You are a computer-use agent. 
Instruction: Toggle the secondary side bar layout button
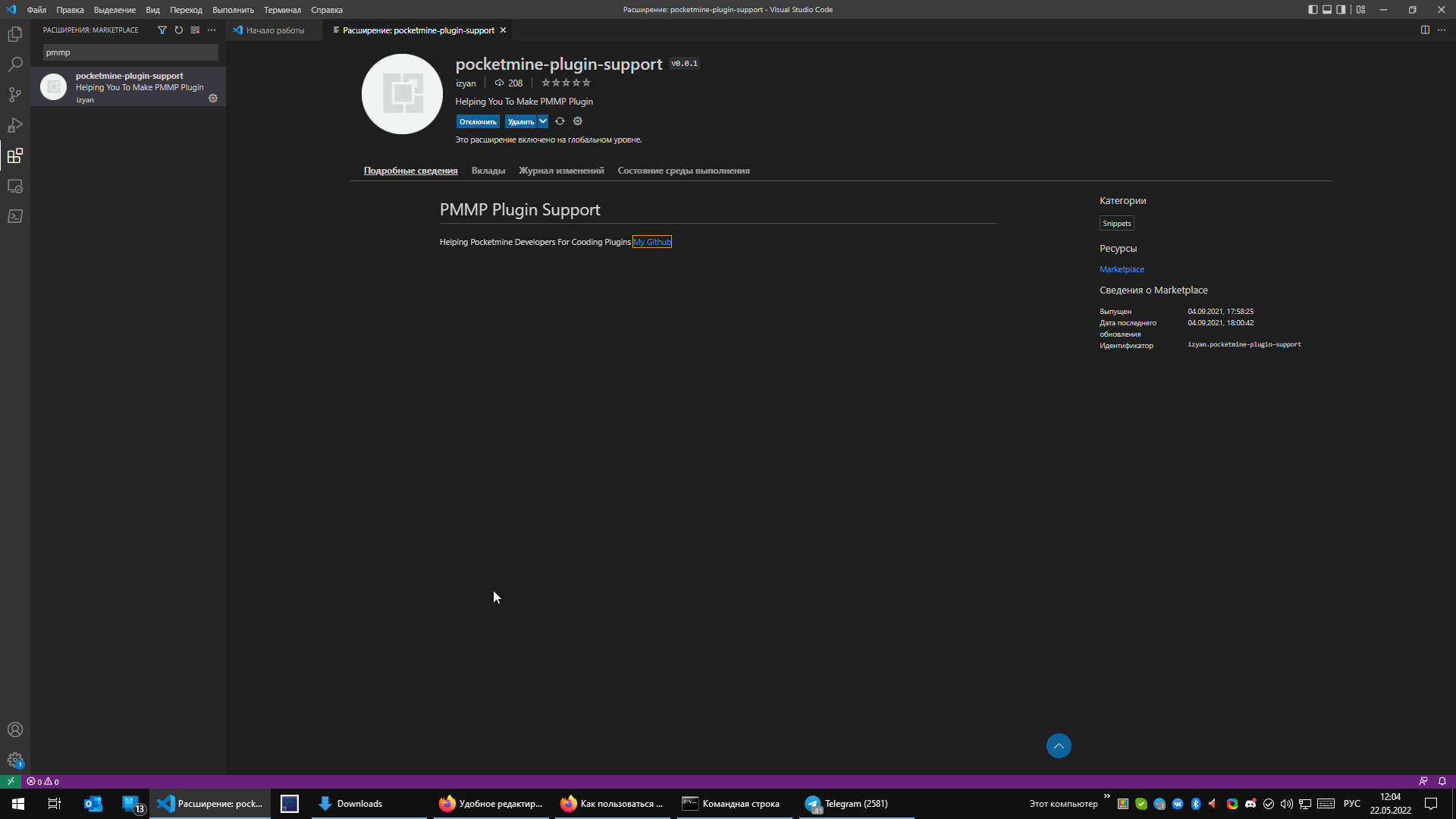(x=1341, y=10)
